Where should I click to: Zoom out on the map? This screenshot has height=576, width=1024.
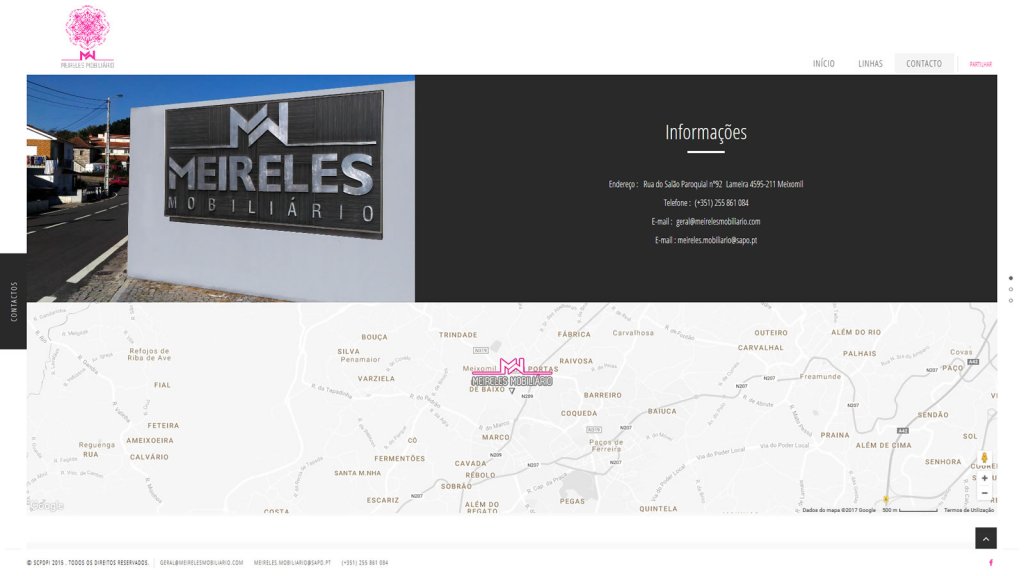(984, 493)
